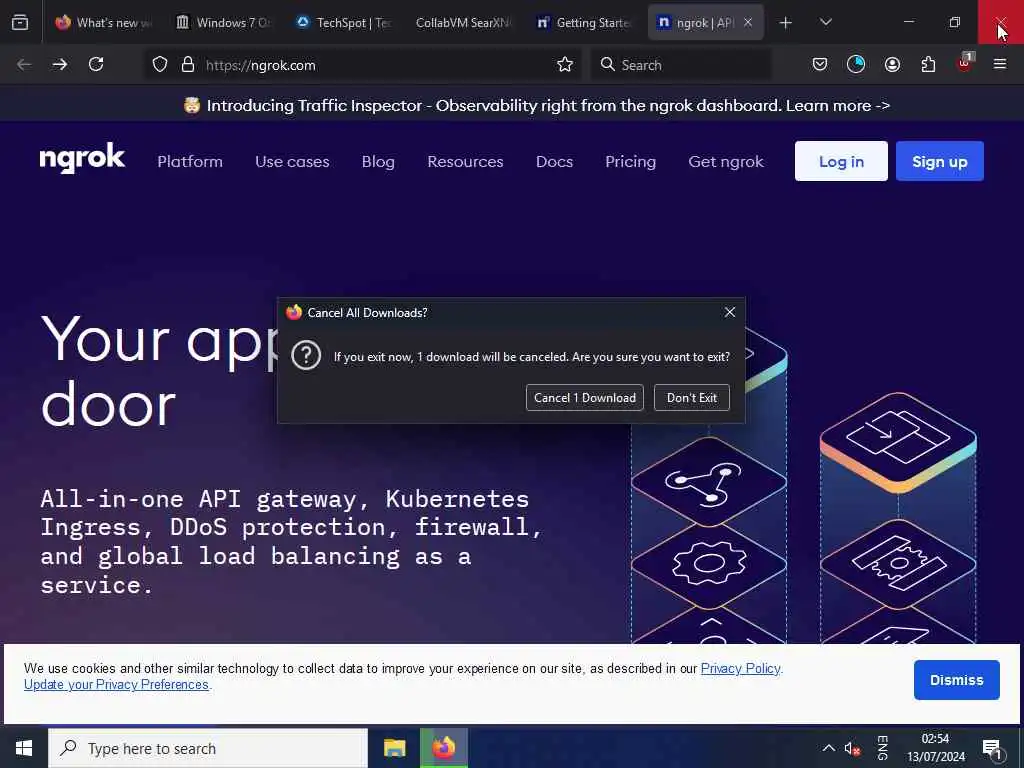Switch to the CollabVM SearXNG tab
Image resolution: width=1024 pixels, height=768 pixels.
point(464,22)
